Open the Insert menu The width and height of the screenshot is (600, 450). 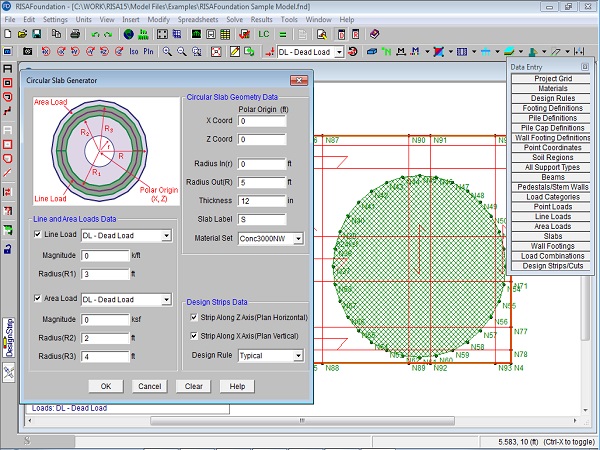[131, 20]
